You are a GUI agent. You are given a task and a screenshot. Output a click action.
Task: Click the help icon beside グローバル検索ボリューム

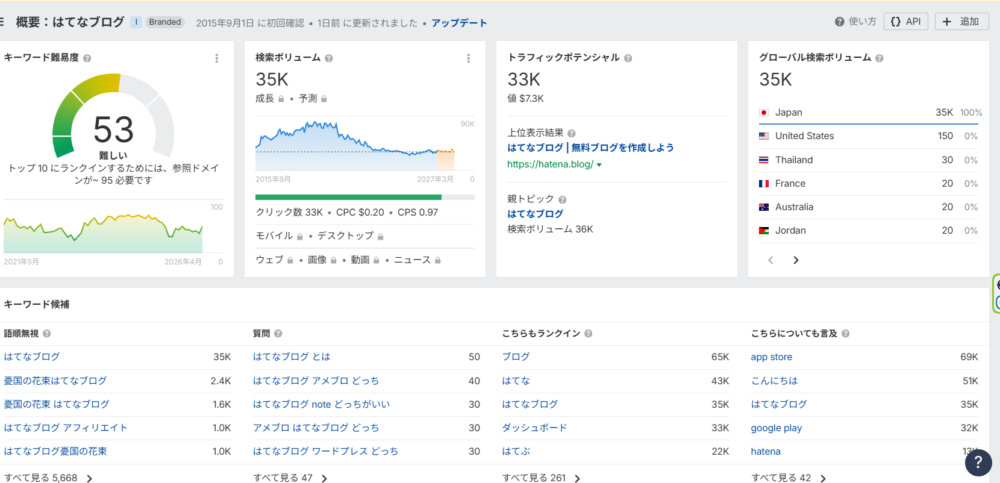(878, 58)
